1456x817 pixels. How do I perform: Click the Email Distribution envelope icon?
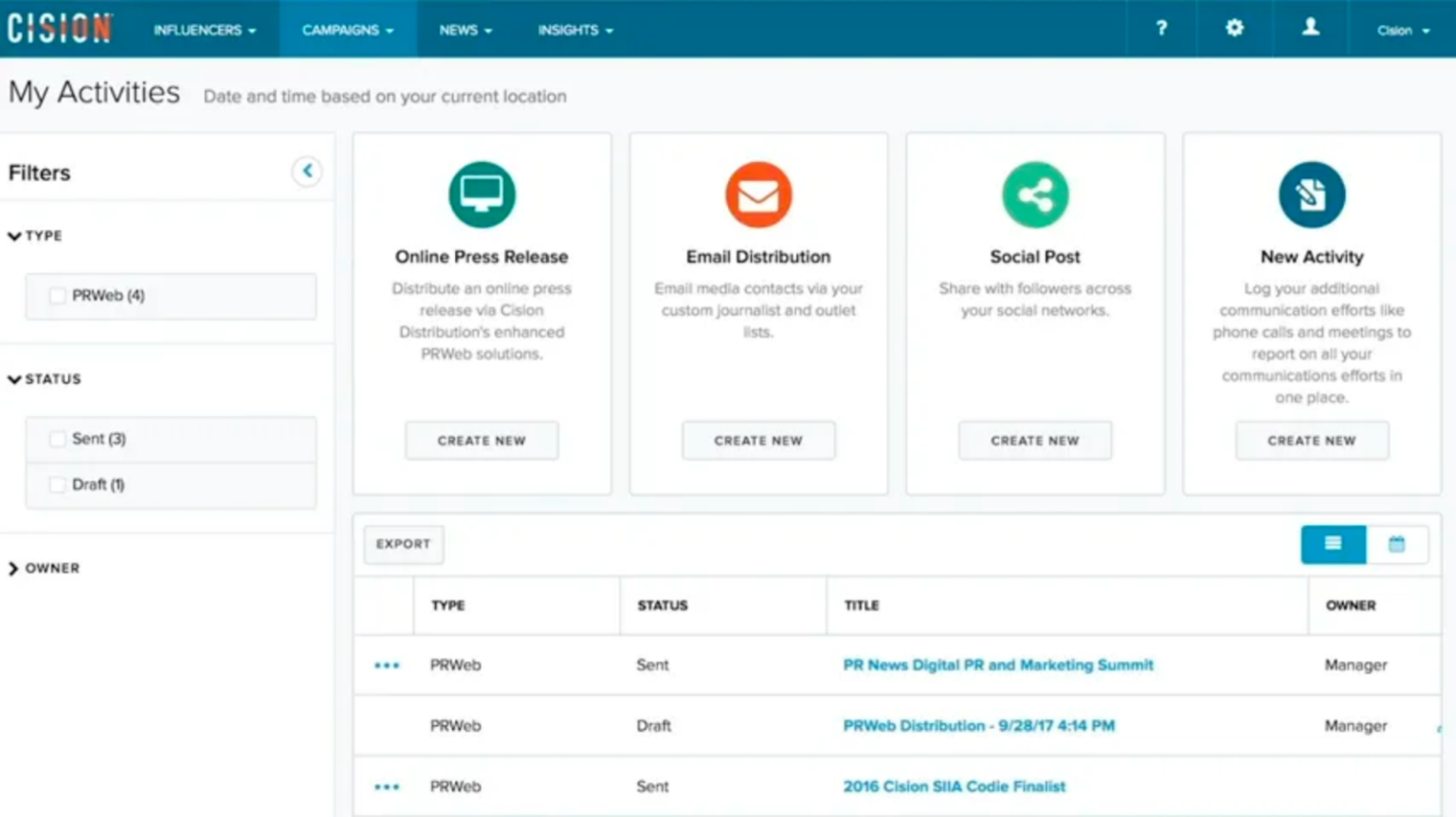tap(758, 194)
